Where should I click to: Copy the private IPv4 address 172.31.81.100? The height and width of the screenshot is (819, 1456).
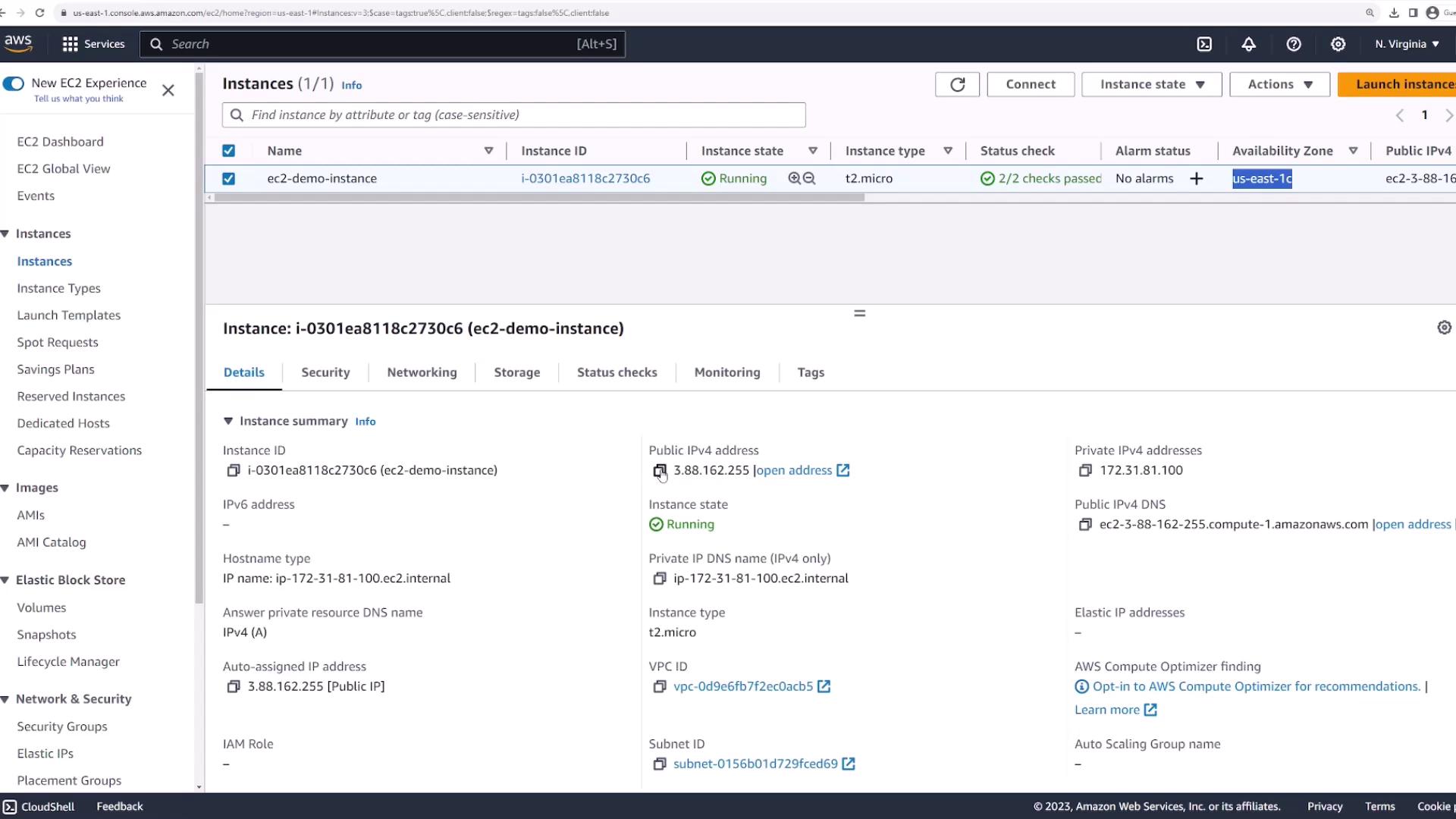1085,471
